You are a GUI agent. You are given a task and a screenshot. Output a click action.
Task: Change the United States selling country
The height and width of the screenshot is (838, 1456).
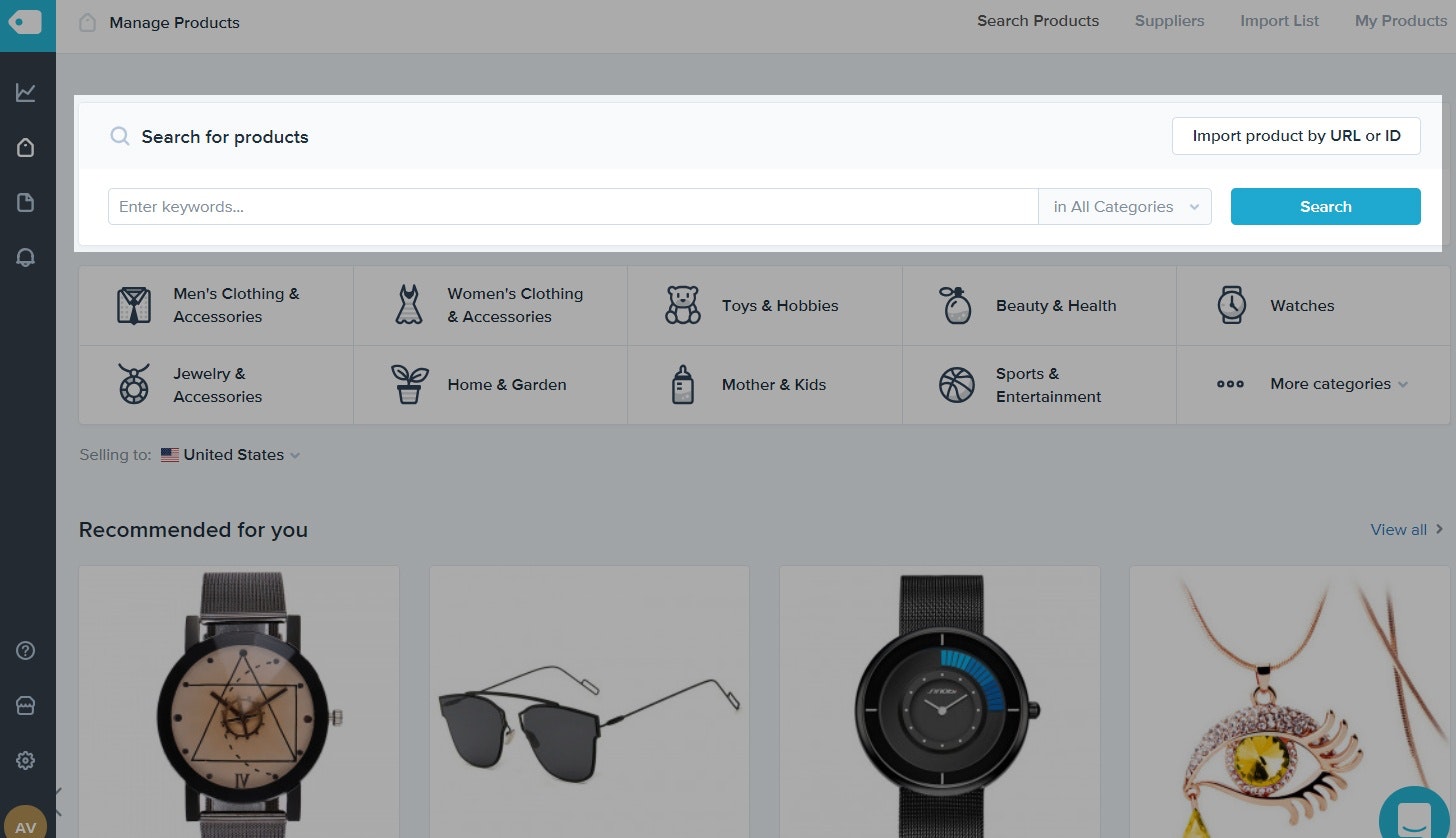pos(232,455)
